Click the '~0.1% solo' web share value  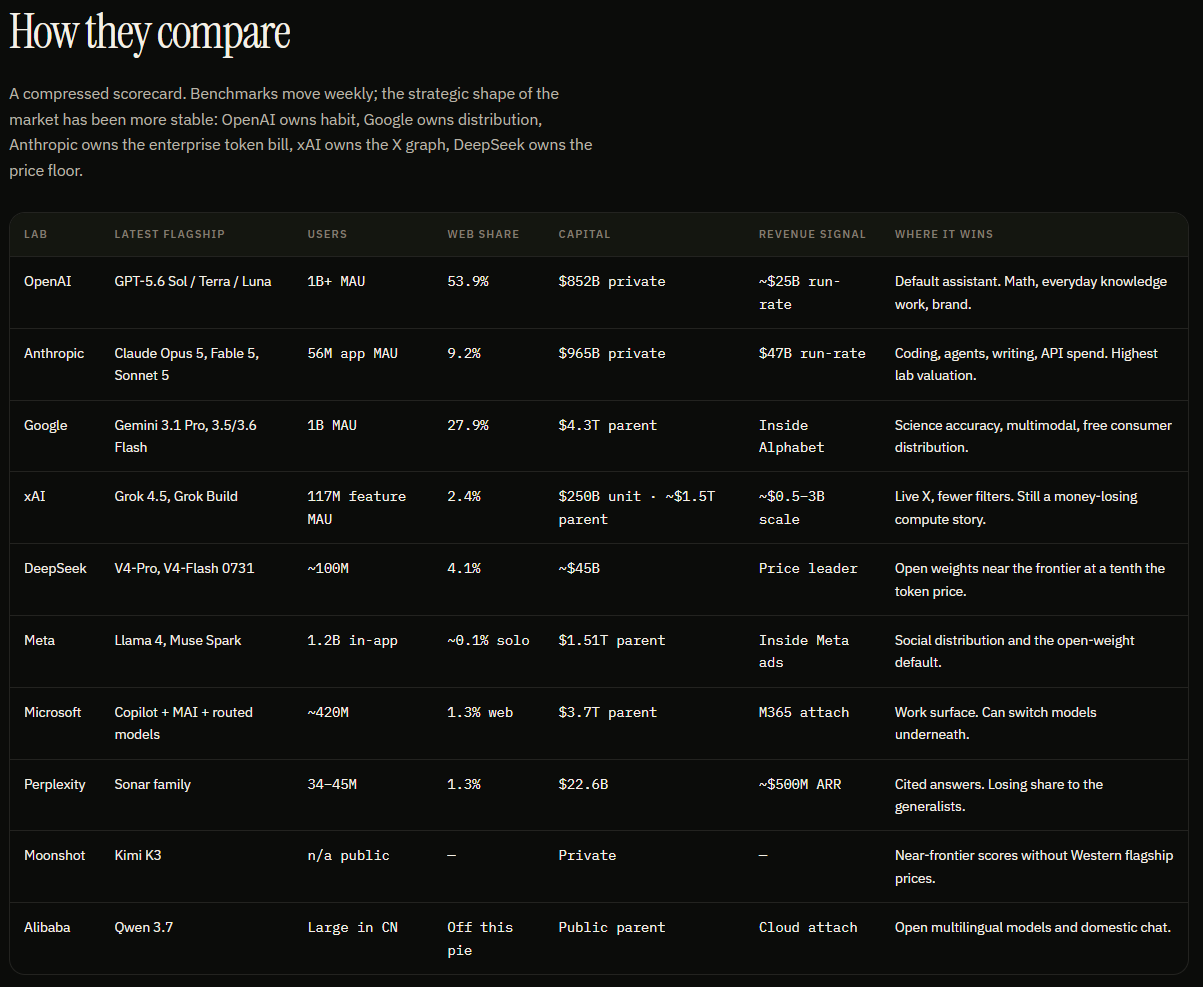point(488,640)
